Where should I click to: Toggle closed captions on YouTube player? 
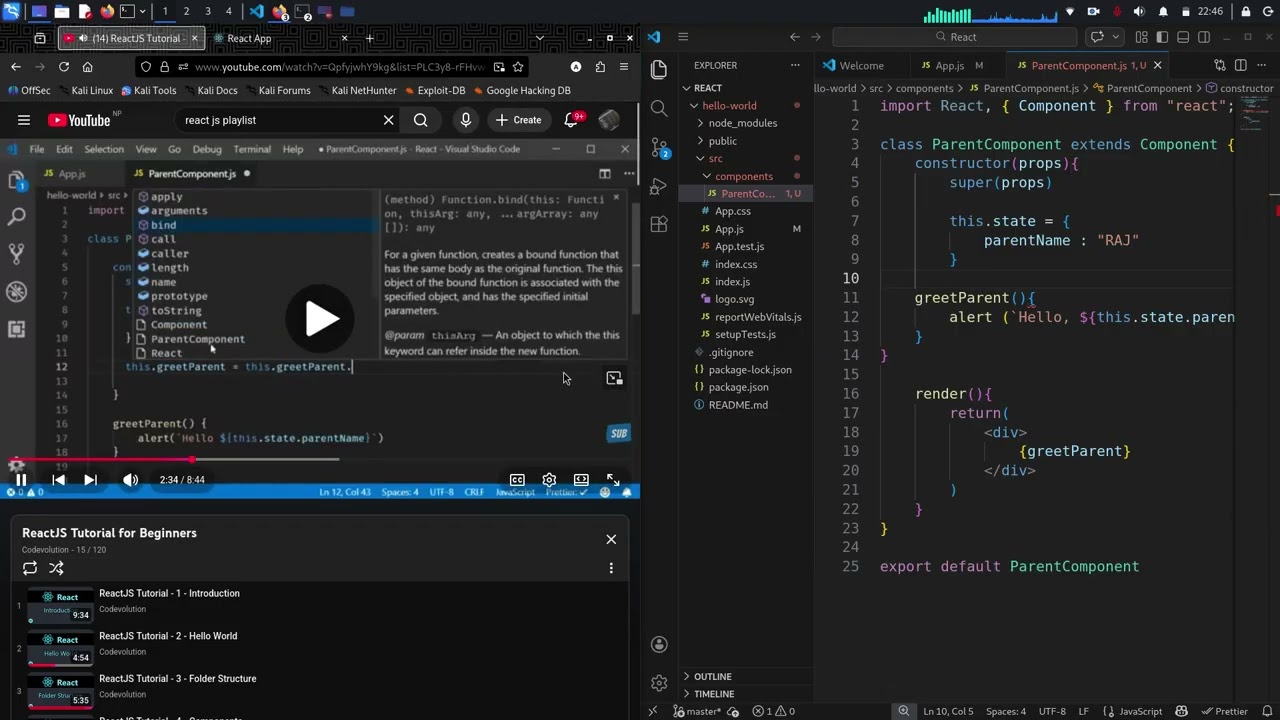click(x=517, y=480)
